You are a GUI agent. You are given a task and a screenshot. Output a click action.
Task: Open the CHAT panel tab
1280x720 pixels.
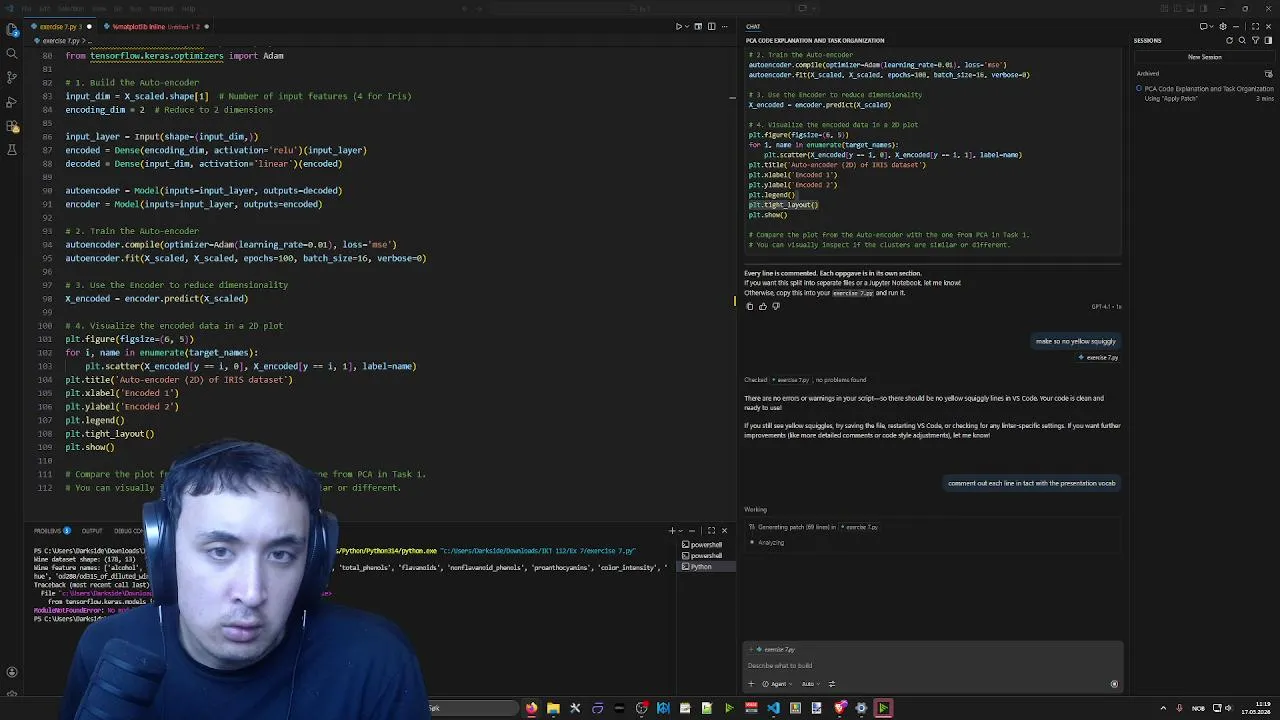pos(753,26)
